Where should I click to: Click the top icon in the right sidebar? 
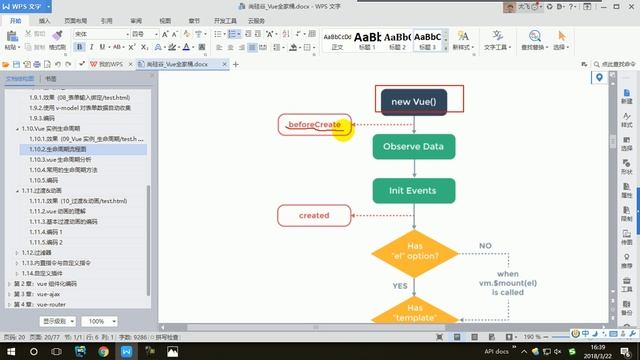point(627,93)
